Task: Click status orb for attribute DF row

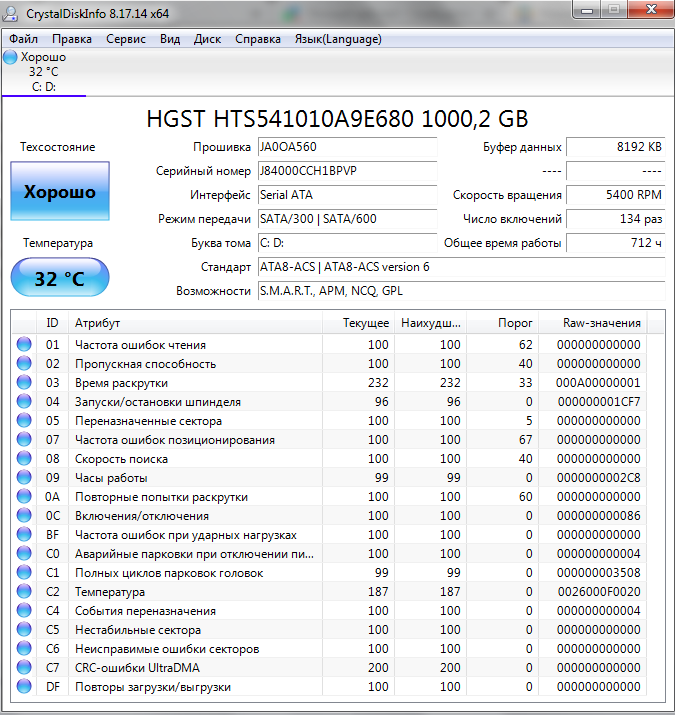Action: [24, 687]
